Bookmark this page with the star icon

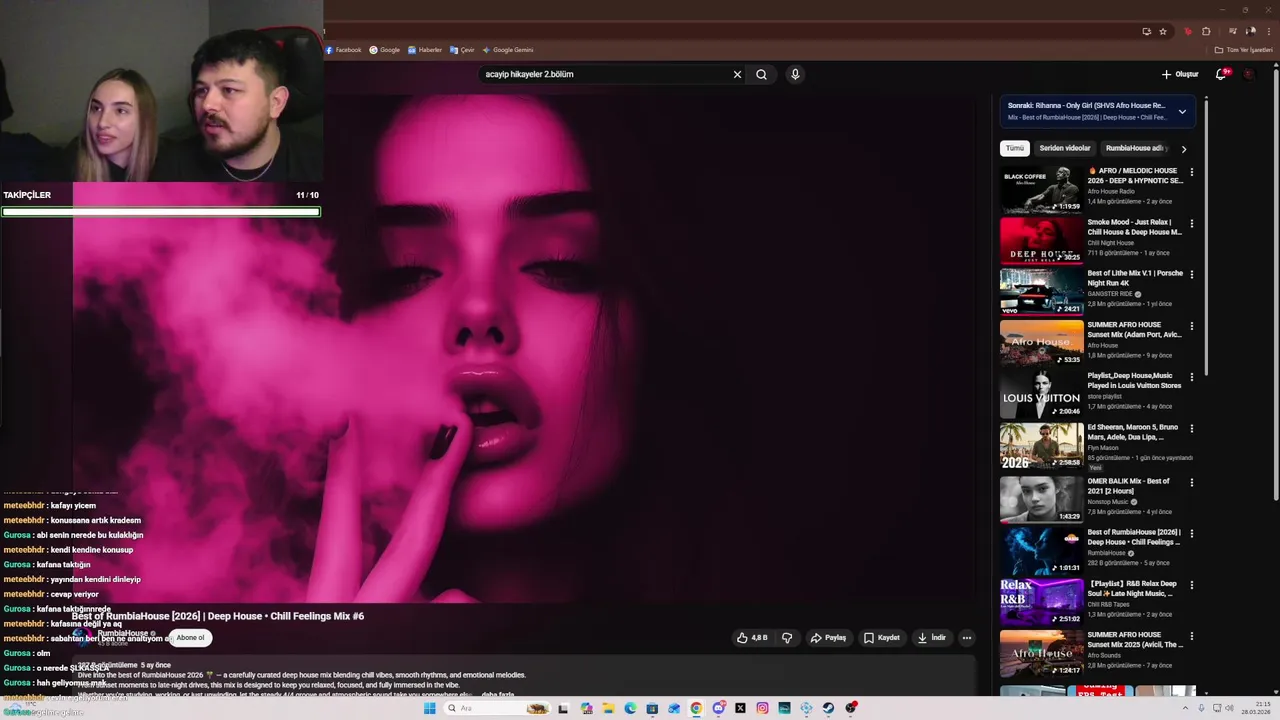(1163, 31)
